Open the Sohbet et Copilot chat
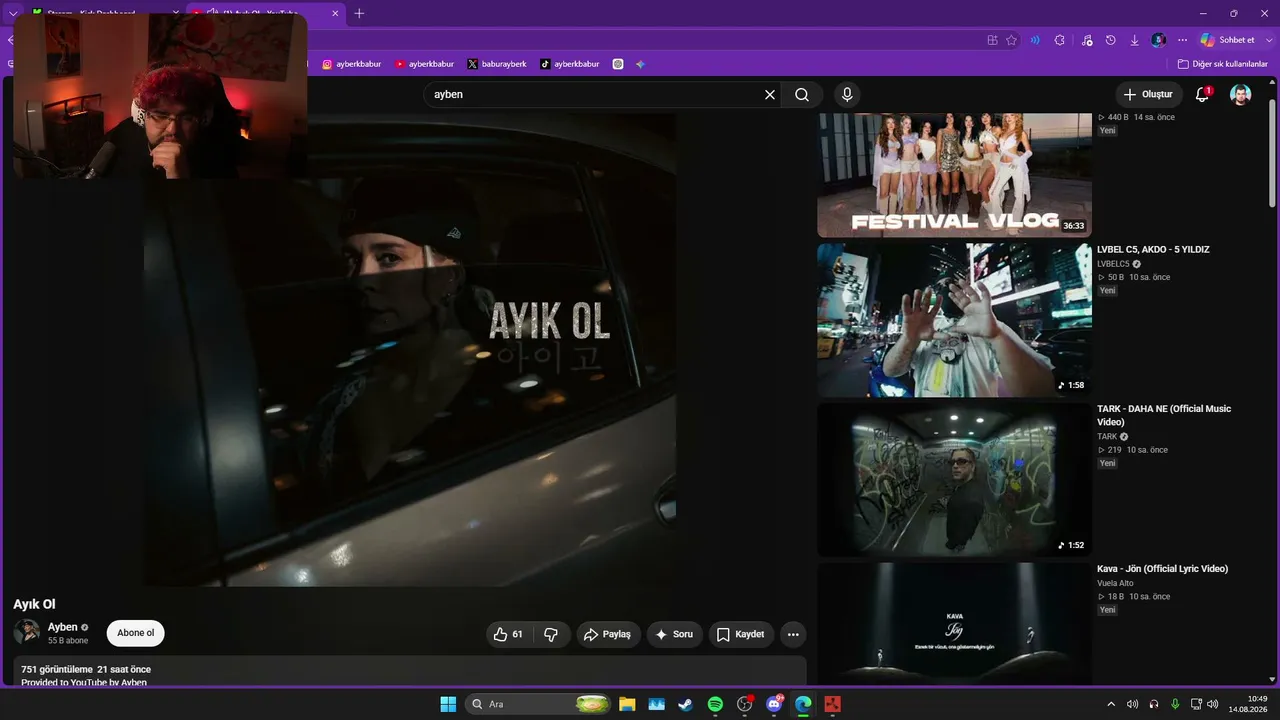 pos(1227,40)
